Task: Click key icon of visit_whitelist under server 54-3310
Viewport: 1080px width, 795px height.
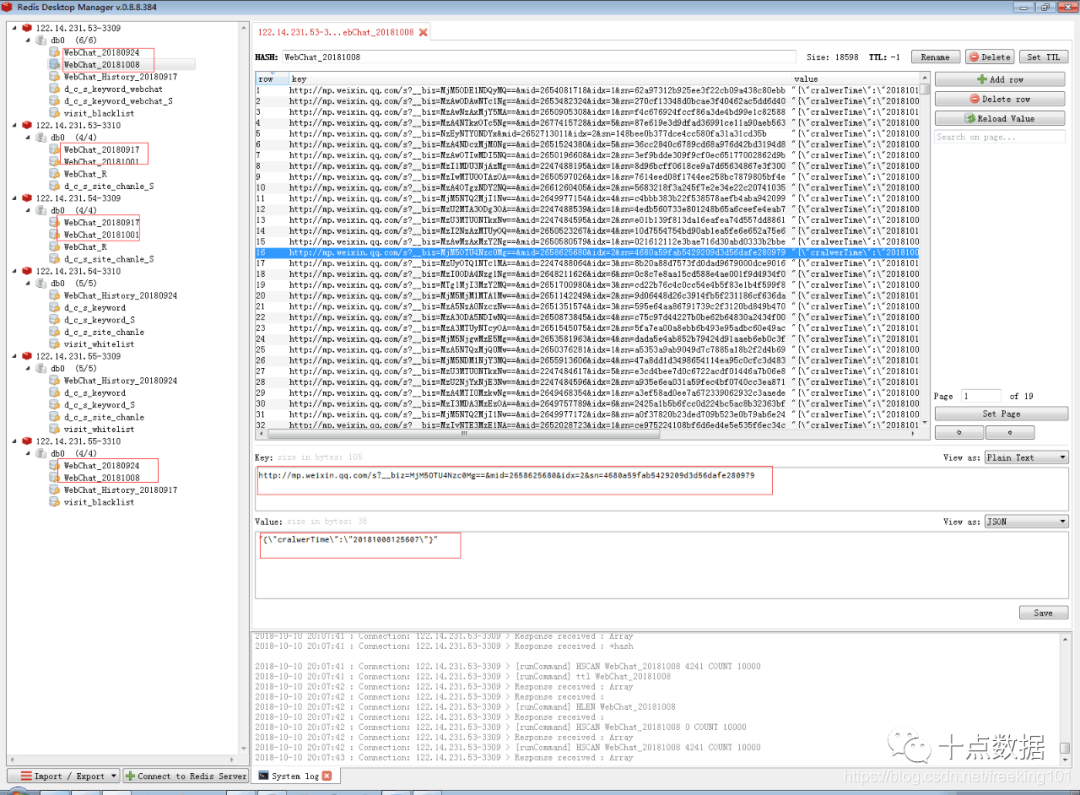Action: pos(54,344)
